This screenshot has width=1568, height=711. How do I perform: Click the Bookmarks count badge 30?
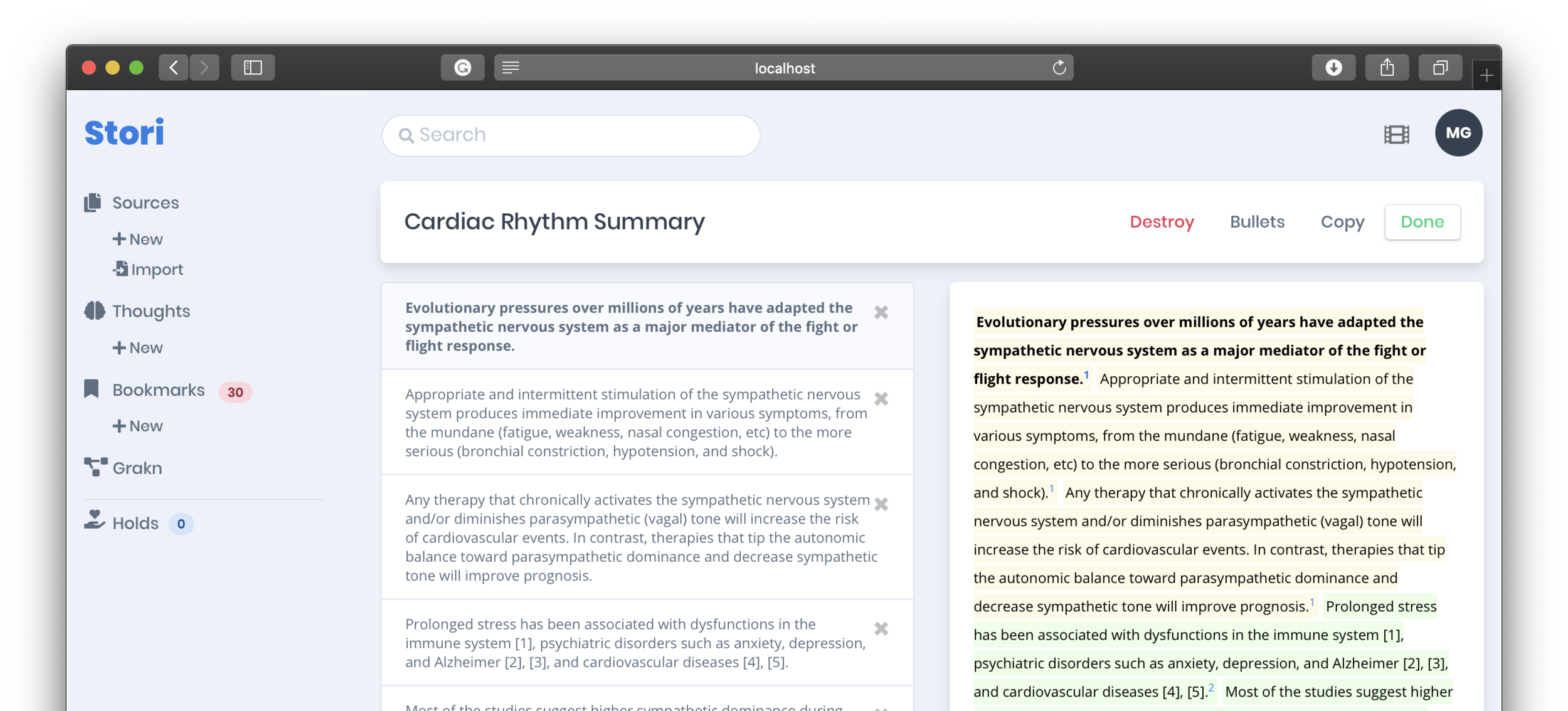click(x=235, y=392)
